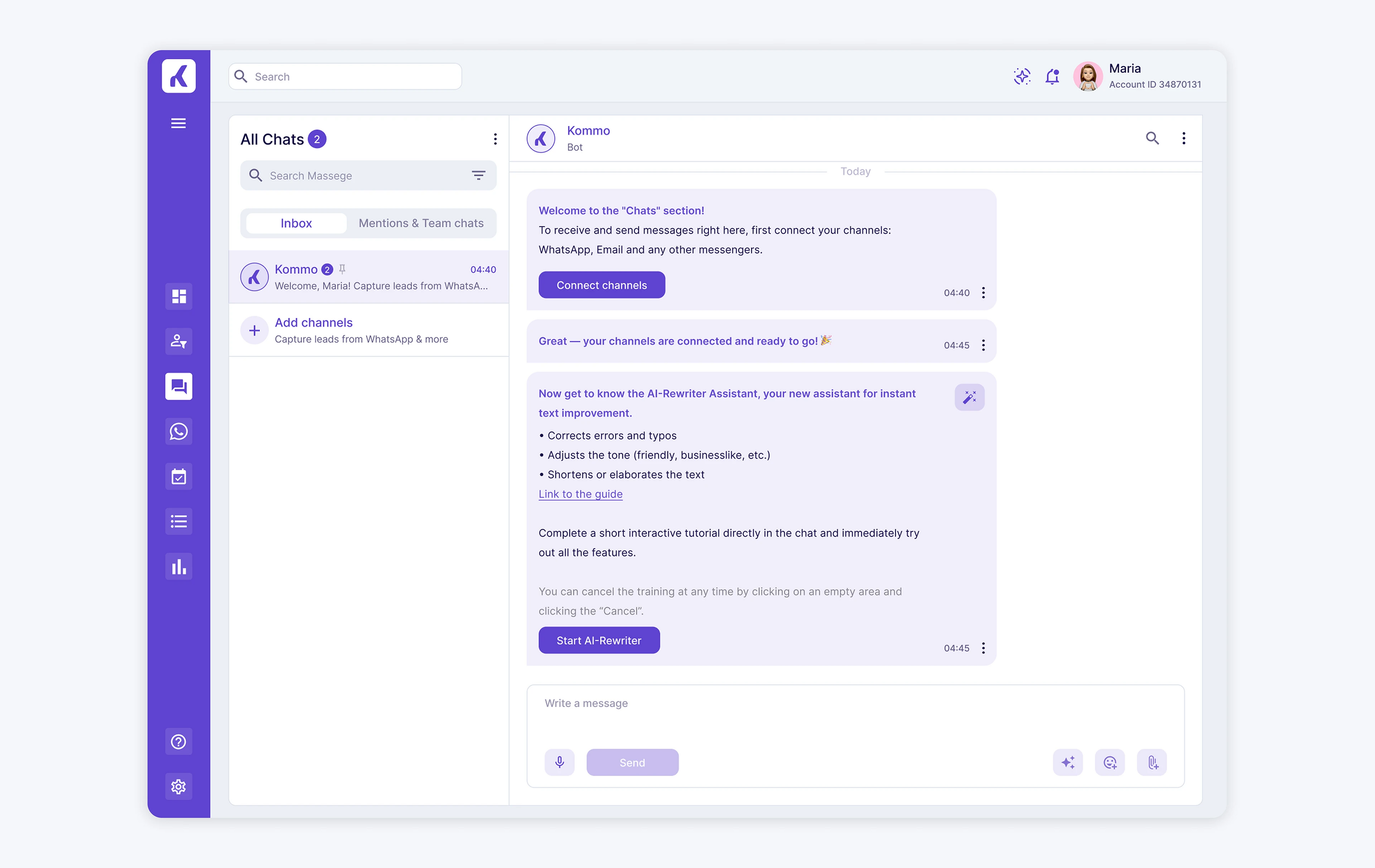This screenshot has height=868, width=1375.
Task: Click the Connect channels button
Action: tap(601, 285)
